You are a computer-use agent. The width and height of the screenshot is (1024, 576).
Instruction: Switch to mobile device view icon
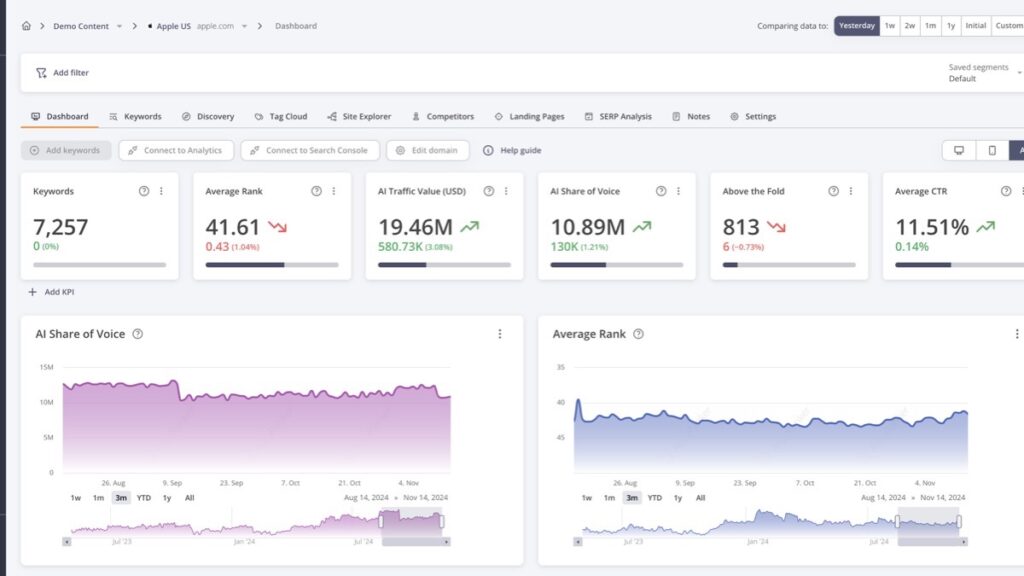(x=992, y=150)
